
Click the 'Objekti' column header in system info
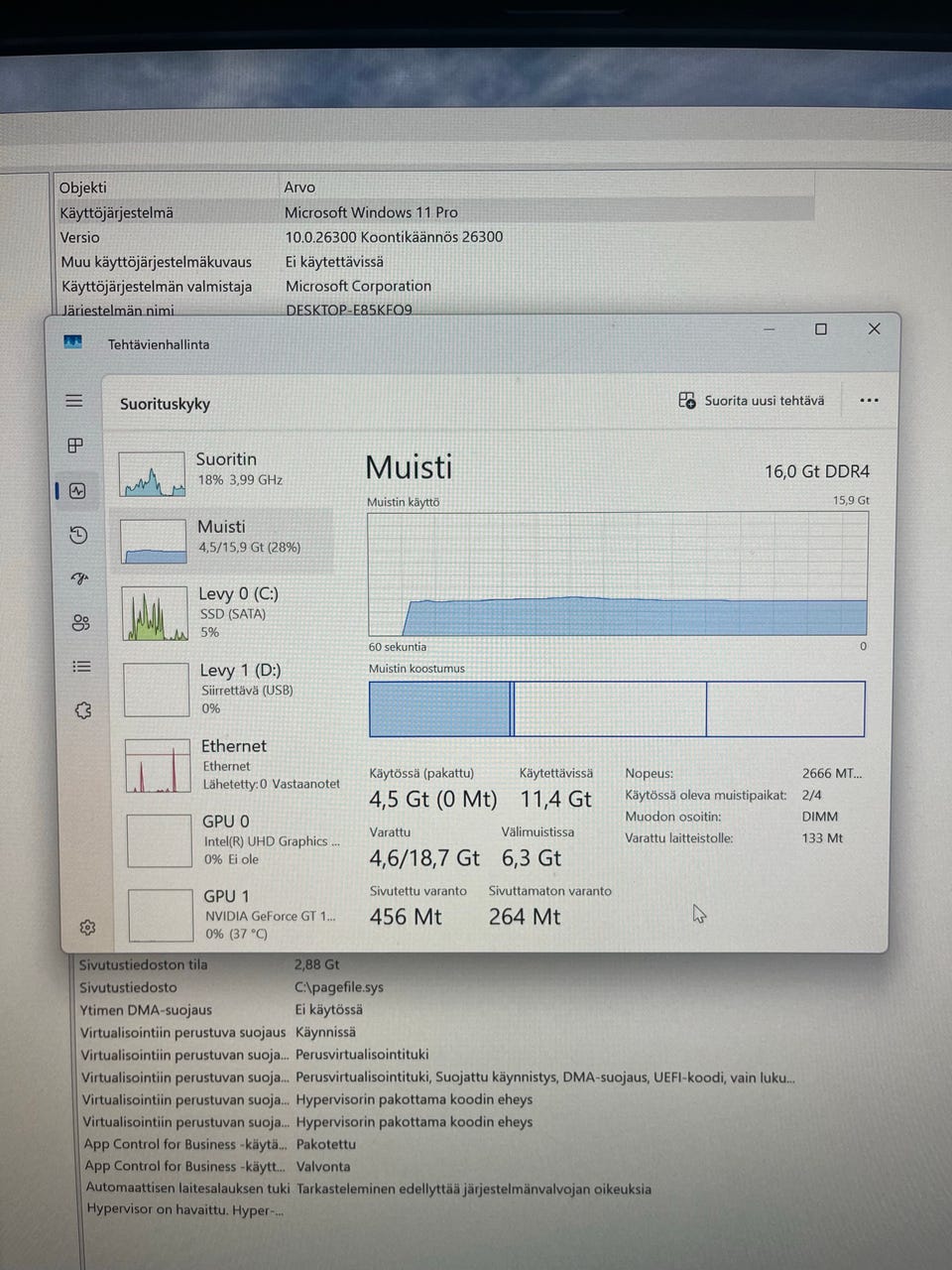[x=82, y=188]
